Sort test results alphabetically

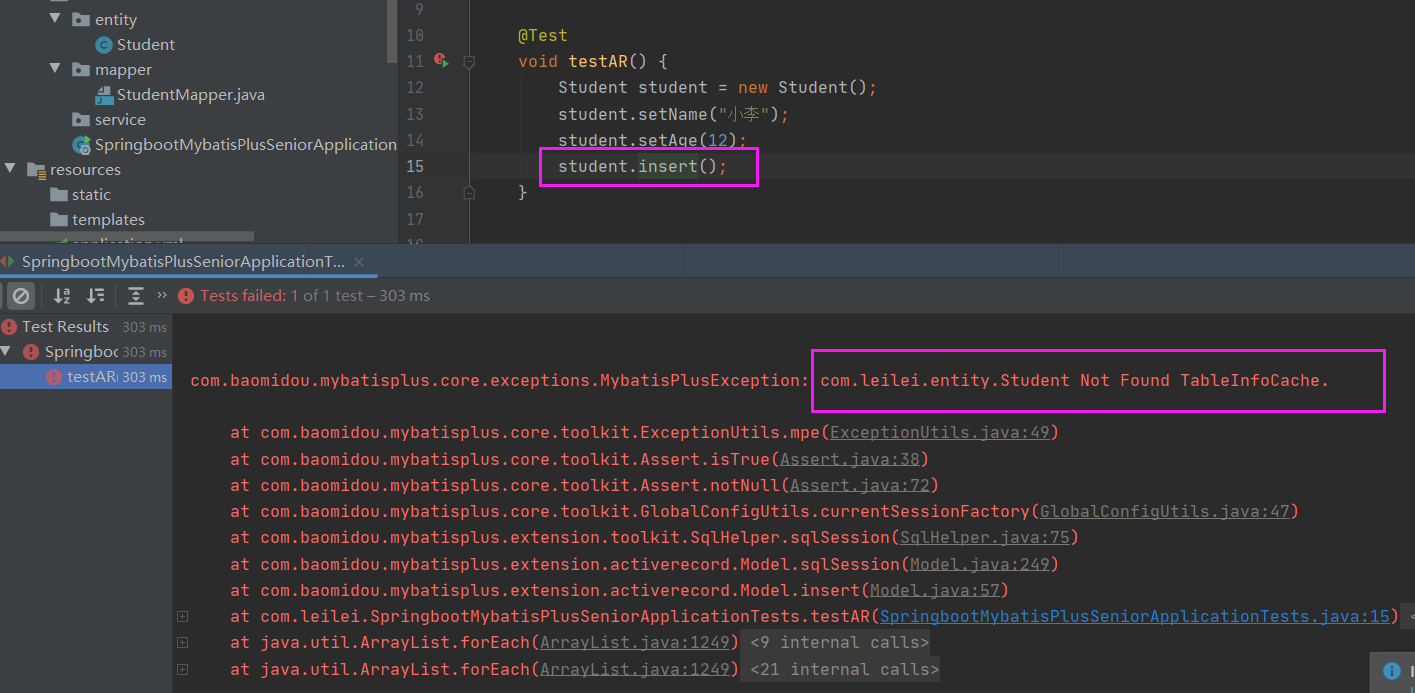point(62,295)
